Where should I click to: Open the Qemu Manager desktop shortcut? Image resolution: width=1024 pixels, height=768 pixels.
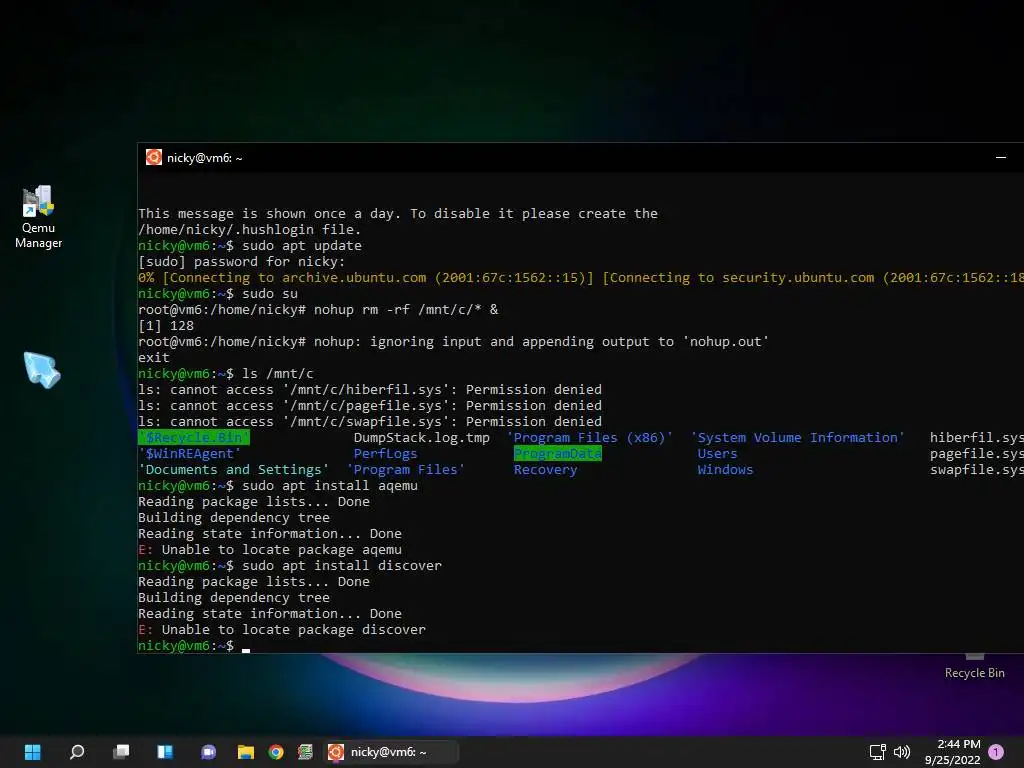[x=38, y=216]
